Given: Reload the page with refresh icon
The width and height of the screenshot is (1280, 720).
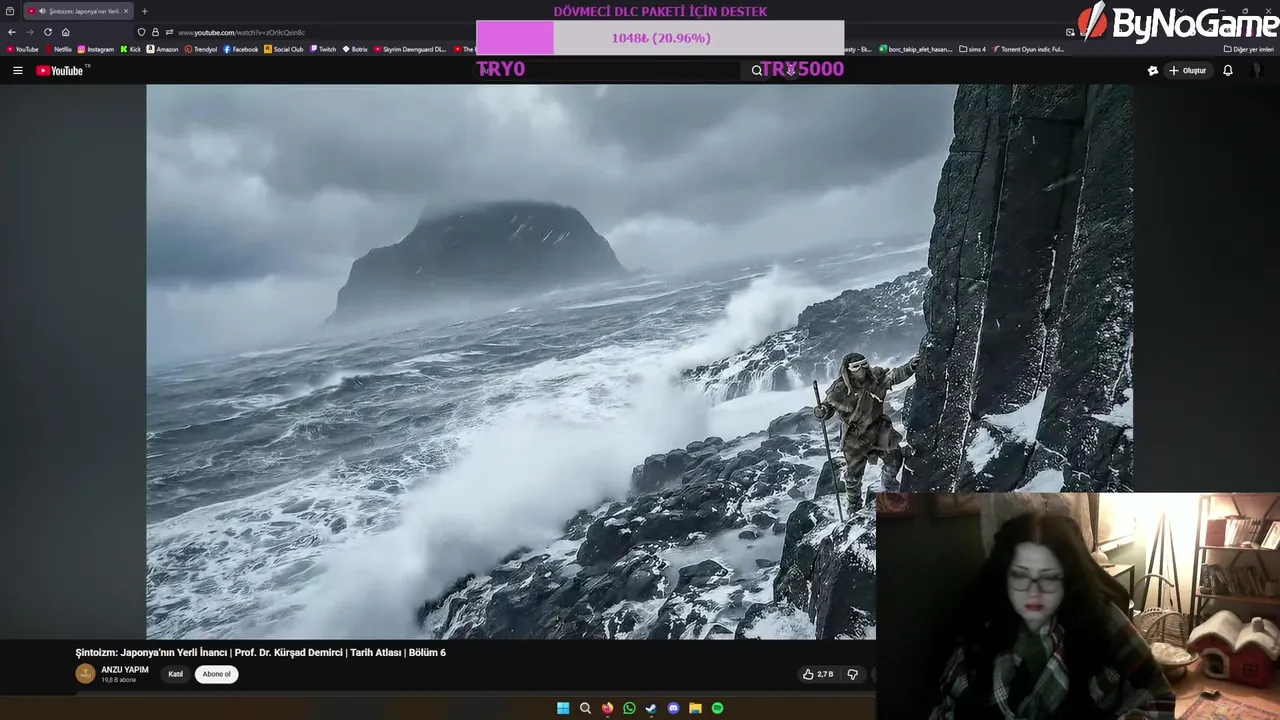Looking at the screenshot, I should (47, 32).
